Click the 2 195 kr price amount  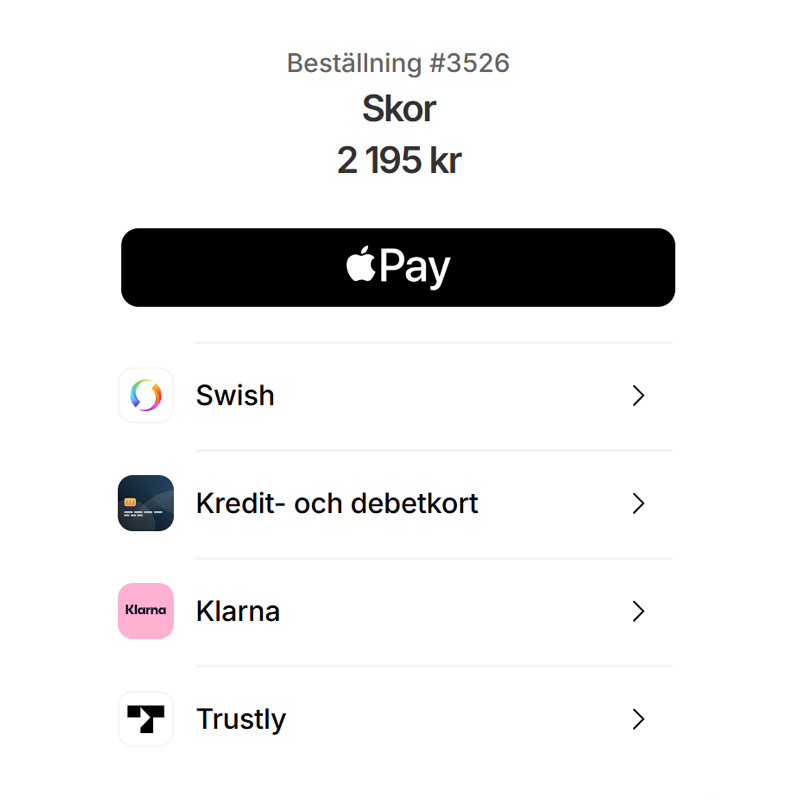pyautogui.click(x=399, y=160)
